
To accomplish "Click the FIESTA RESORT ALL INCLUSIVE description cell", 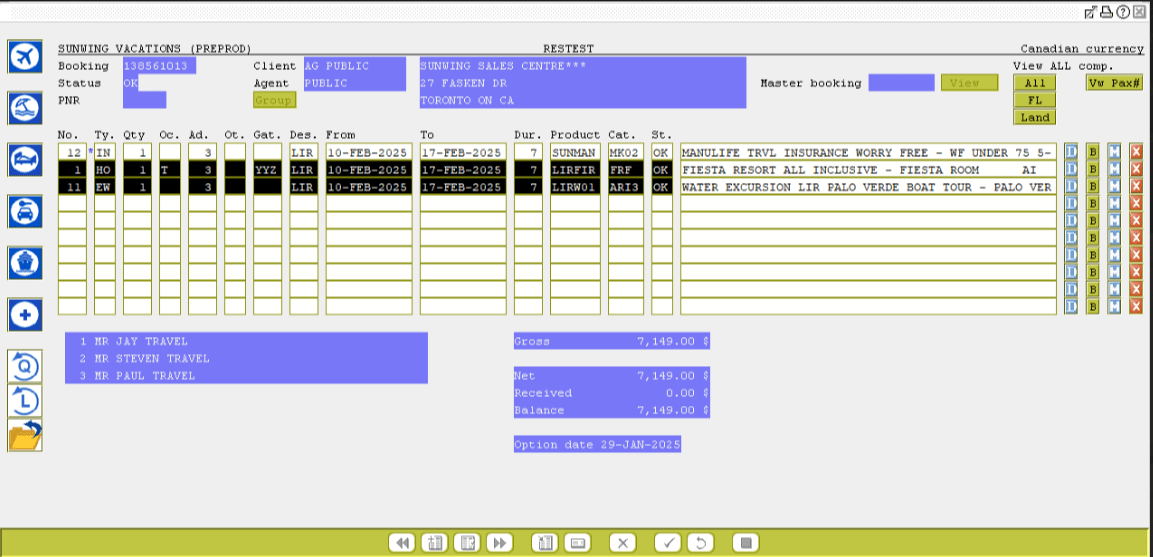I will point(868,169).
